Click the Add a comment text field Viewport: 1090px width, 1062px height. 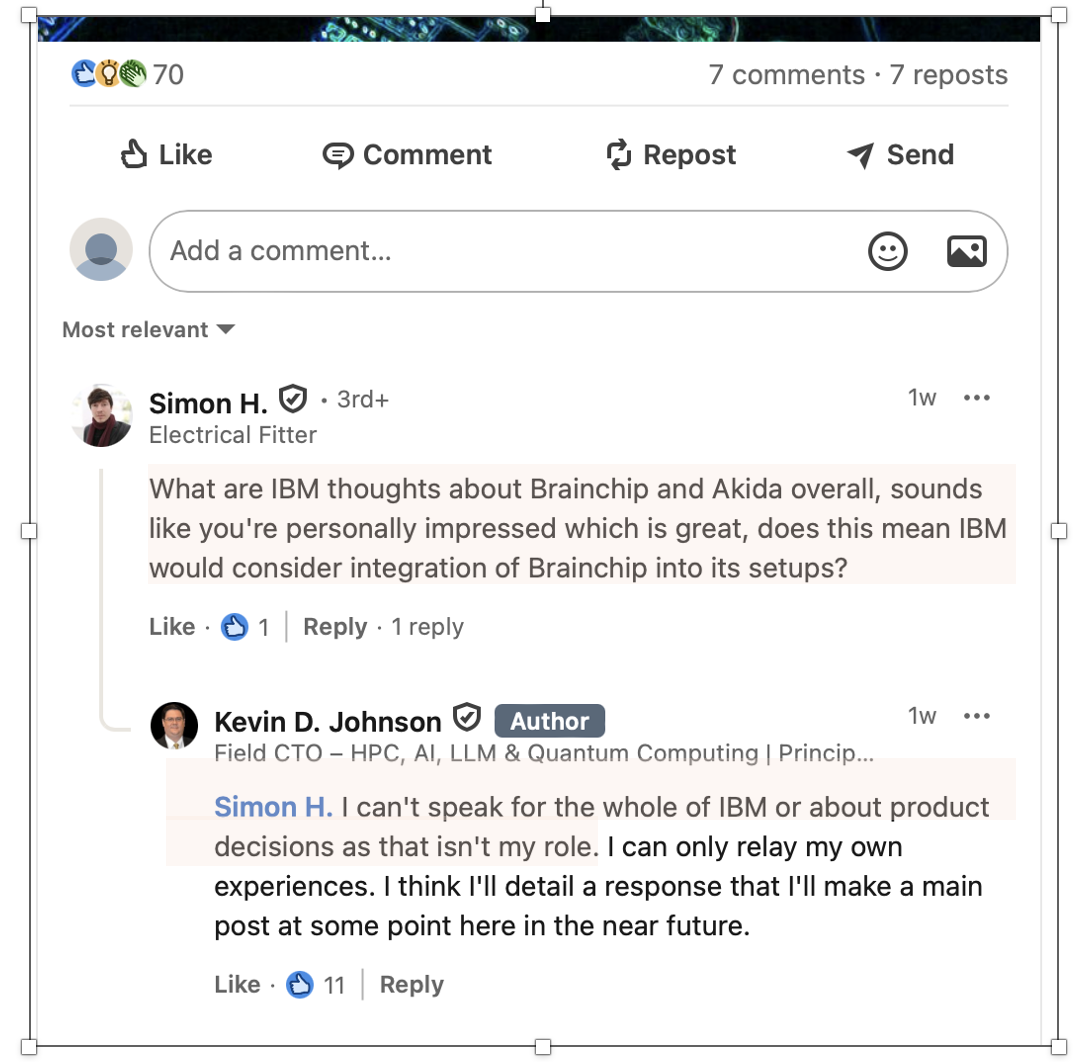(500, 251)
